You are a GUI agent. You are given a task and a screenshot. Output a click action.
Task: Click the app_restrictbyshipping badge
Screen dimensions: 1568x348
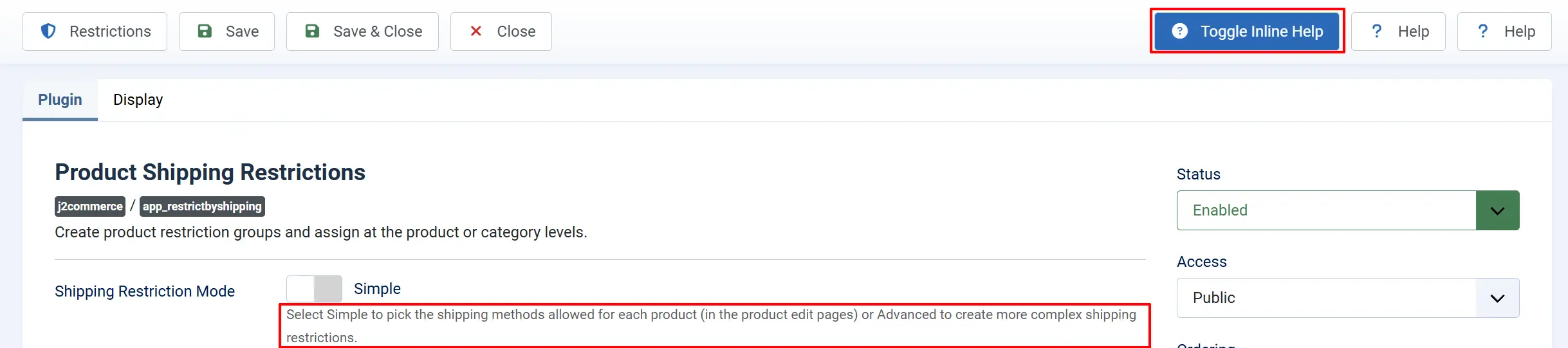(x=202, y=206)
